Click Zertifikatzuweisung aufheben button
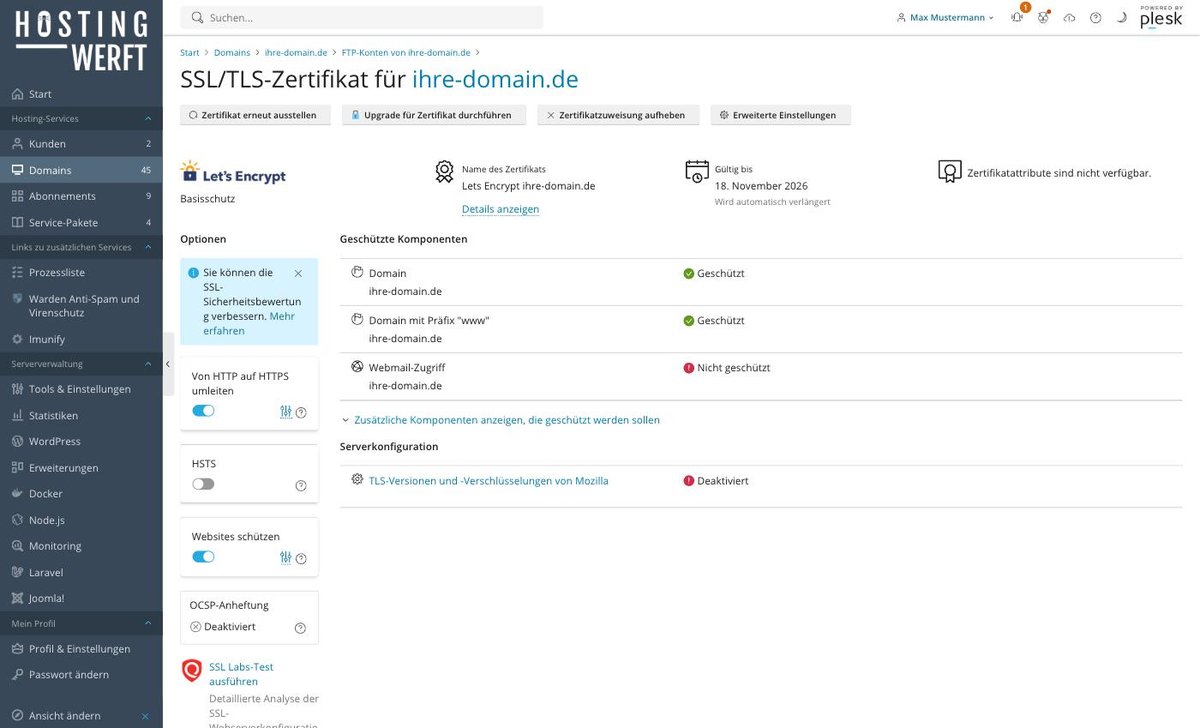The image size is (1200, 728). click(617, 115)
